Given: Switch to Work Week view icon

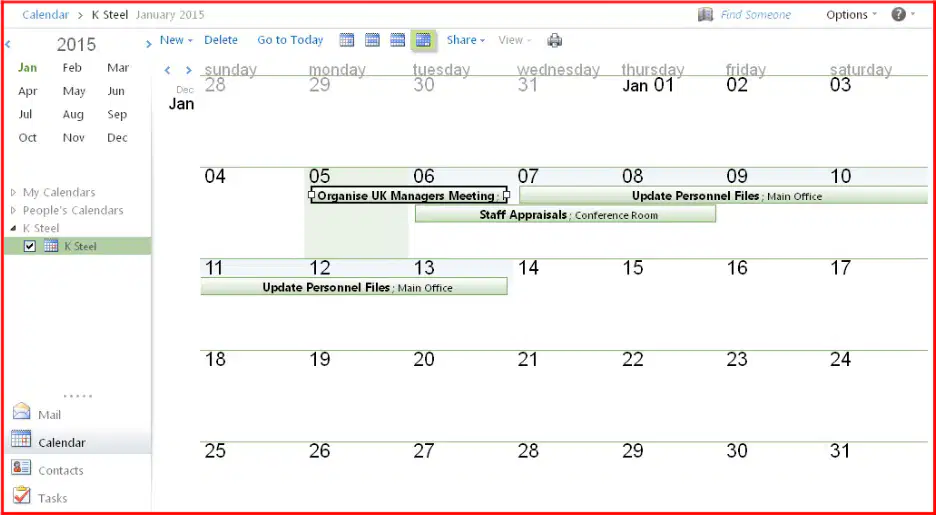Looking at the screenshot, I should tap(372, 40).
